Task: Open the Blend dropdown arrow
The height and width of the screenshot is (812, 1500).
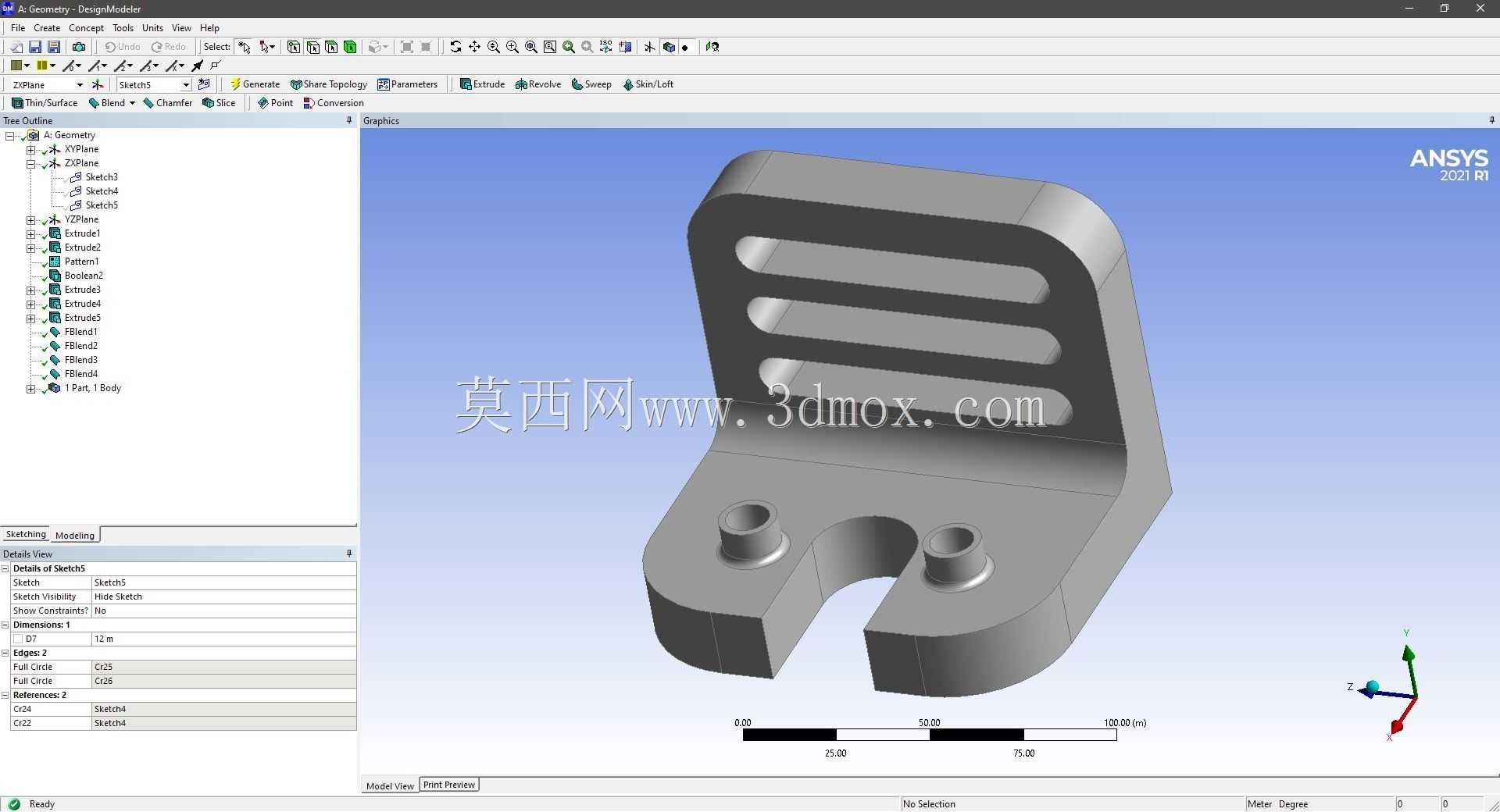Action: [x=132, y=103]
